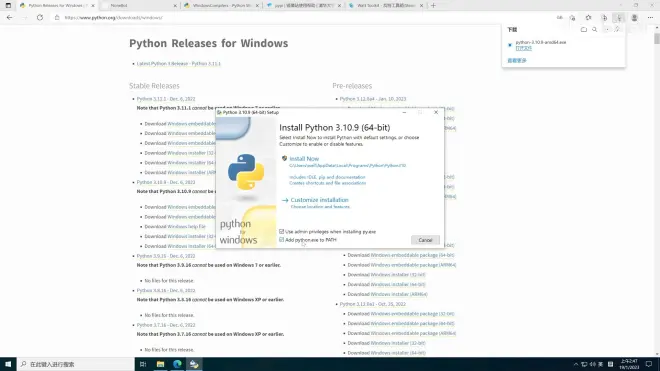Switch to the NoneBot tab

(140, 5)
